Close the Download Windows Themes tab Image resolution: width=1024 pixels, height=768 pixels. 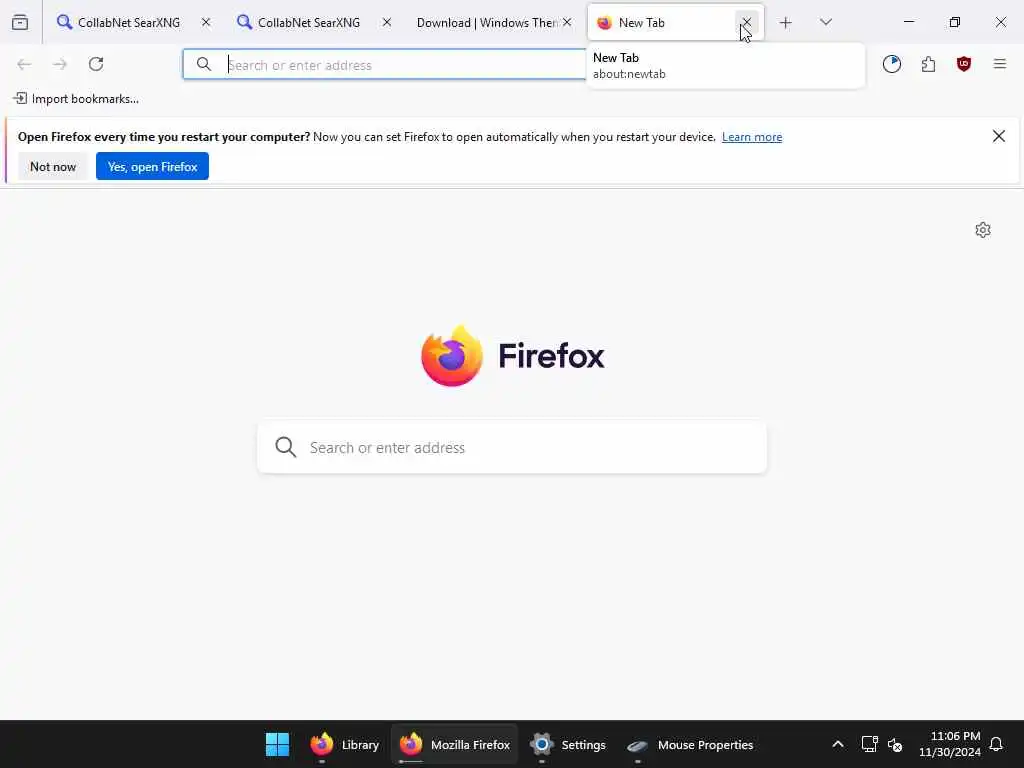pyautogui.click(x=567, y=23)
